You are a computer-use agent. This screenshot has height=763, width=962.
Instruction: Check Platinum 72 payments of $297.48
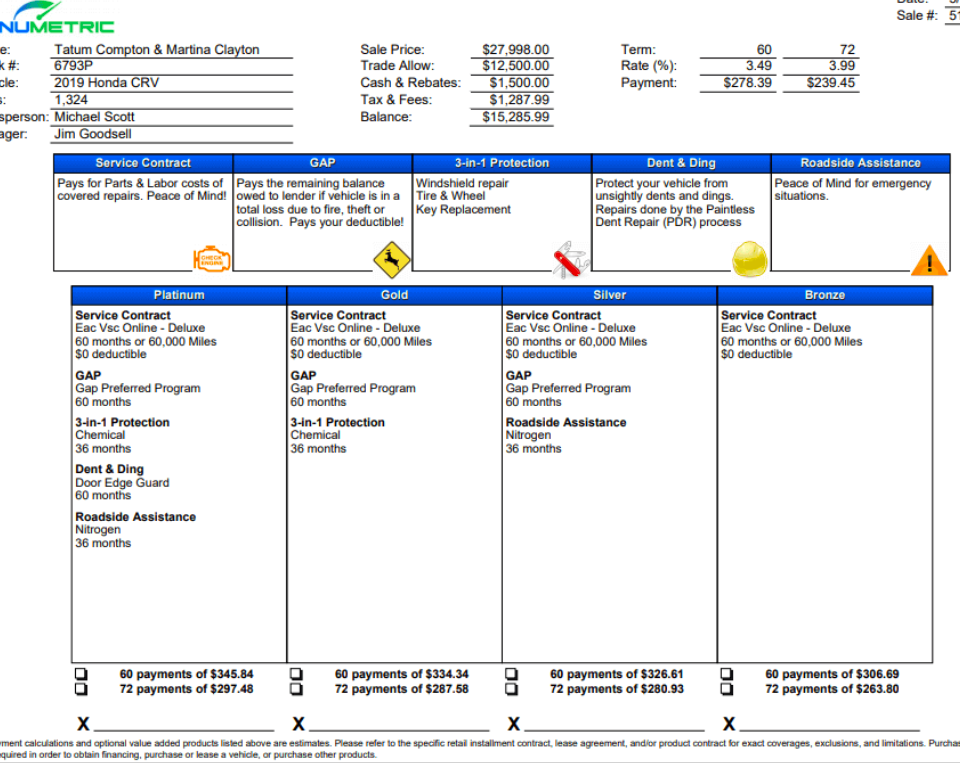click(81, 689)
